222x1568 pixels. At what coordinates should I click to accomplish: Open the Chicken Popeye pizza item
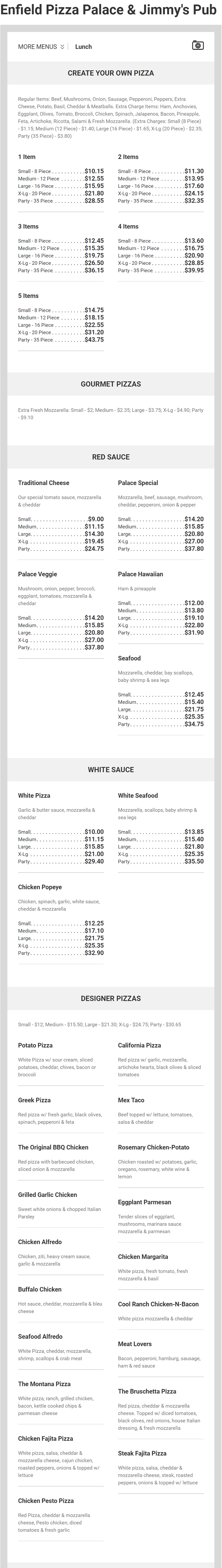[40, 887]
